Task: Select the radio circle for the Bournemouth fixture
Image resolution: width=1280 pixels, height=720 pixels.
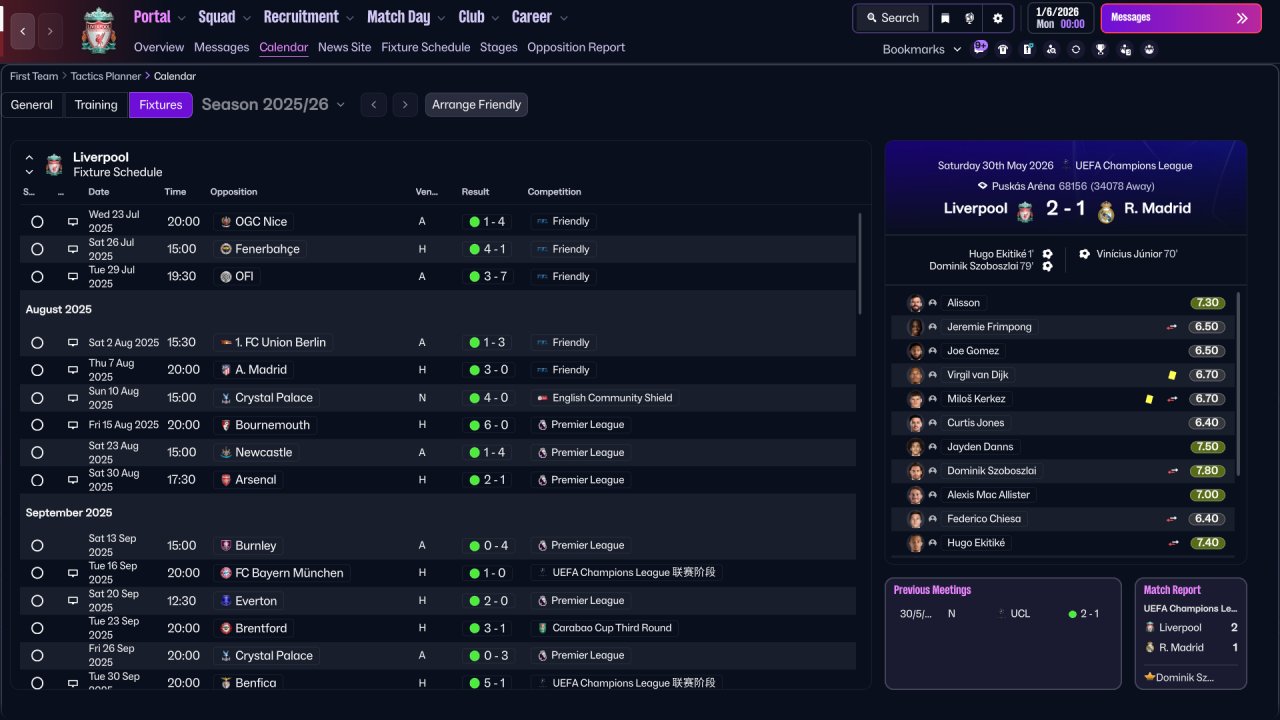Action: pos(37,425)
